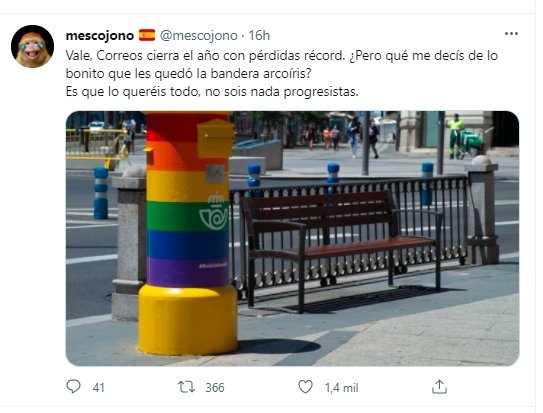Image resolution: width=543 pixels, height=413 pixels.
Task: Click the 41 replies count
Action: [x=98, y=387]
